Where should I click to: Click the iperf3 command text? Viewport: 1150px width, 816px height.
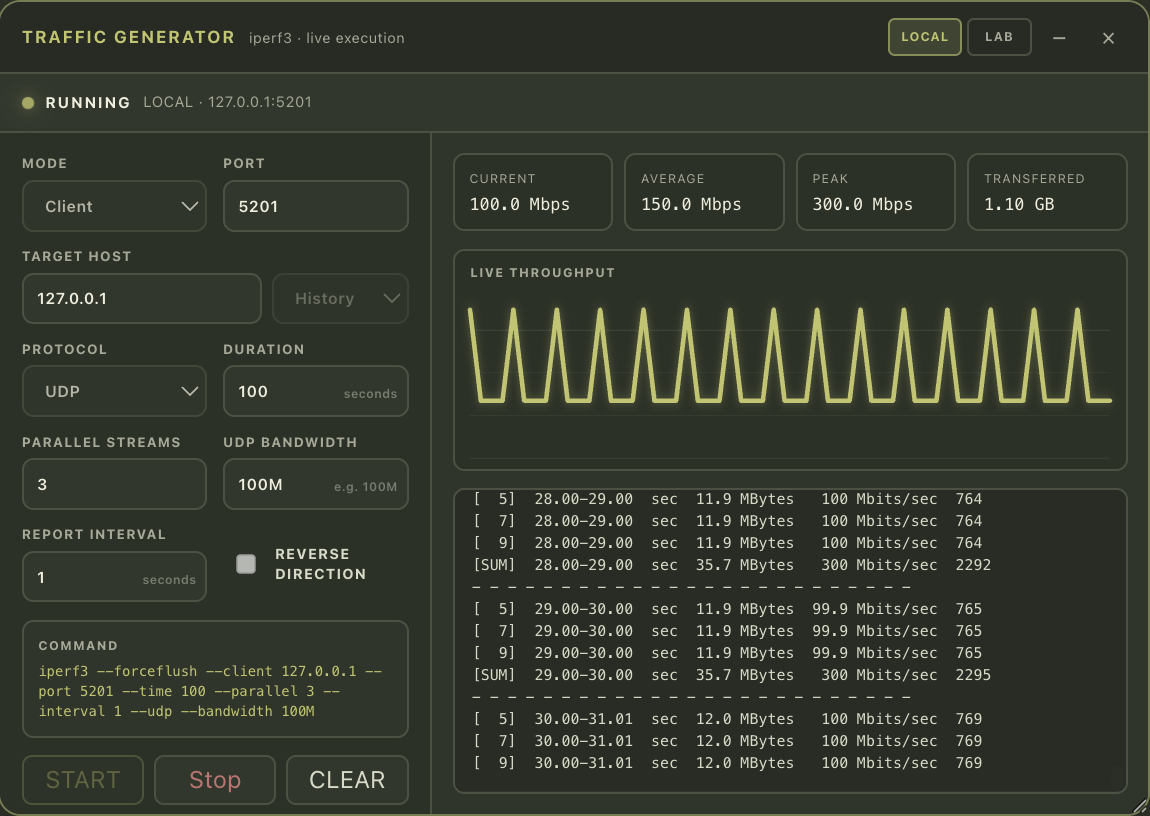210,691
